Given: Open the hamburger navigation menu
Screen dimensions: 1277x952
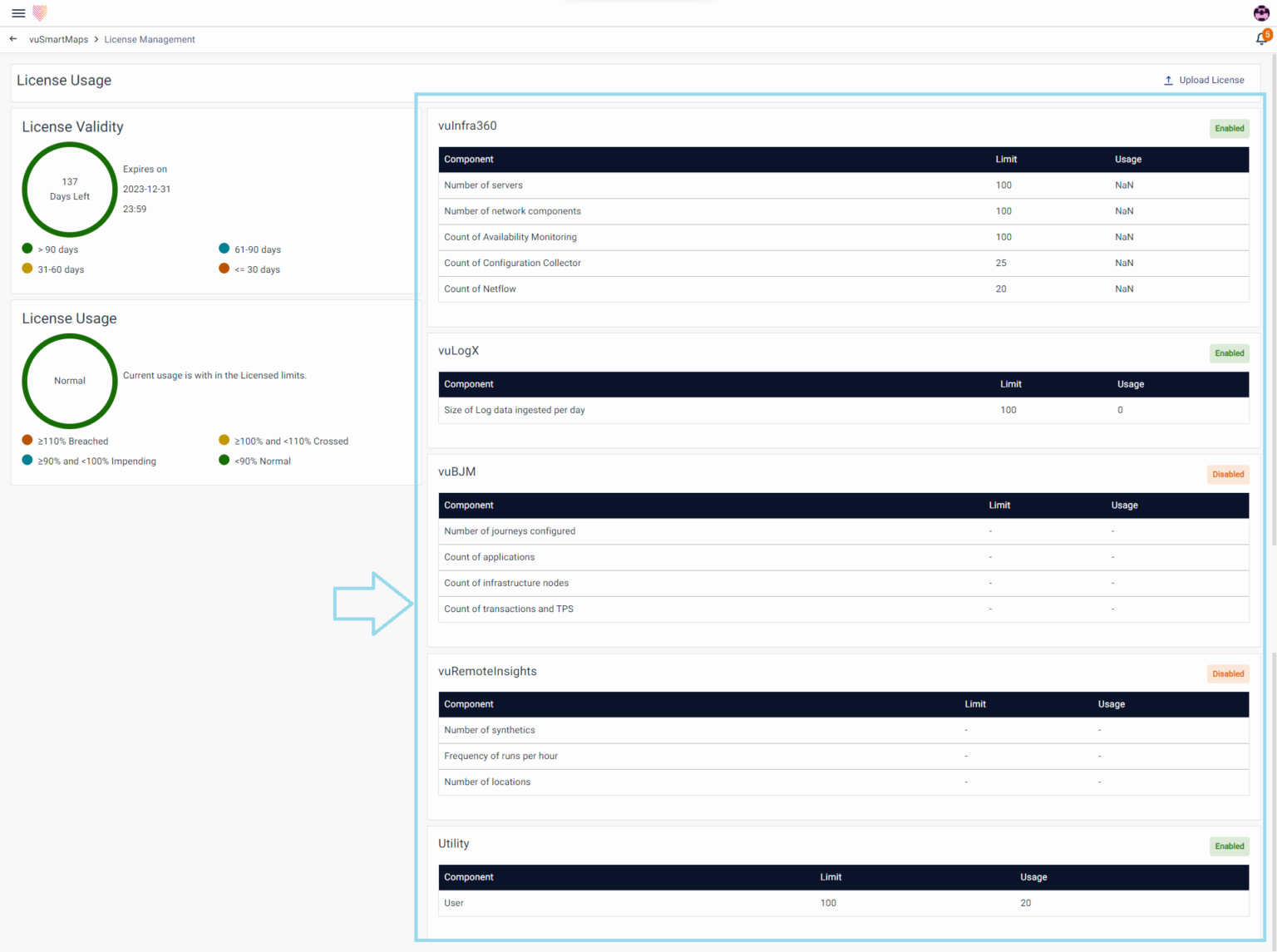Looking at the screenshot, I should [x=18, y=13].
